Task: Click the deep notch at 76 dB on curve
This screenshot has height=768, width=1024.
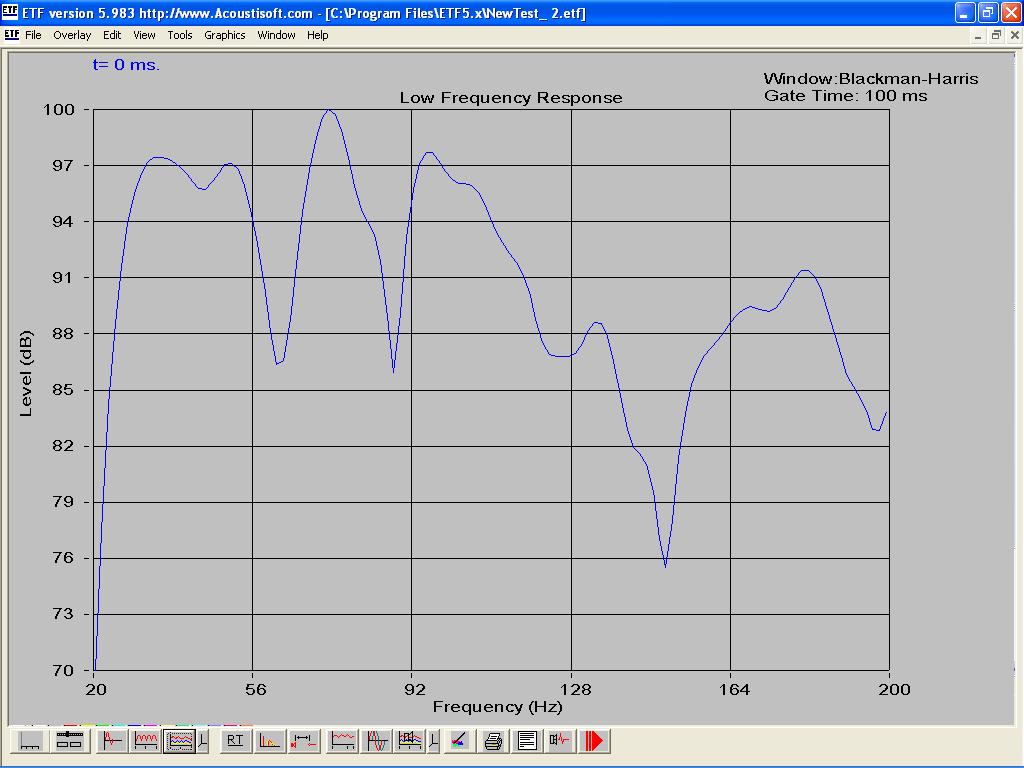Action: (x=665, y=566)
